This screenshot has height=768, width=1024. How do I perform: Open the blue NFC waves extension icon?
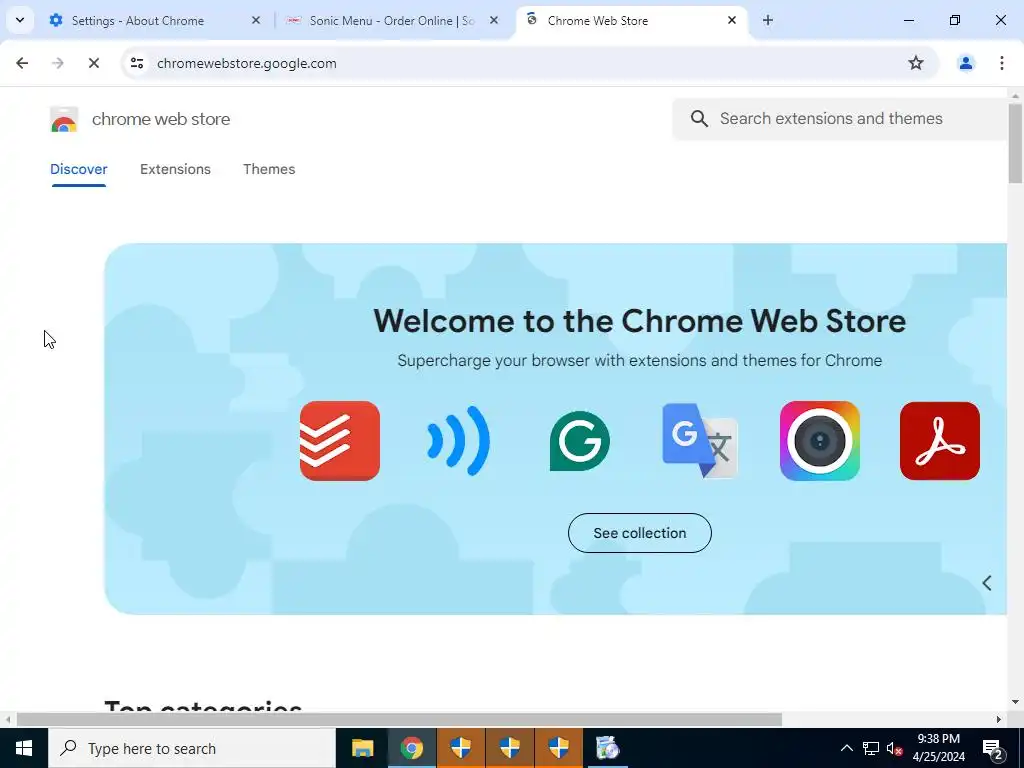pos(458,441)
